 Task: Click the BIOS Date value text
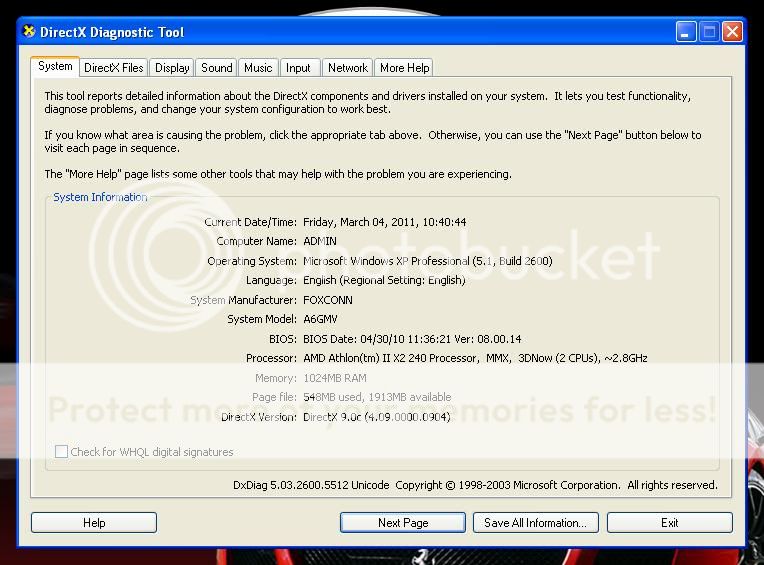coord(412,339)
